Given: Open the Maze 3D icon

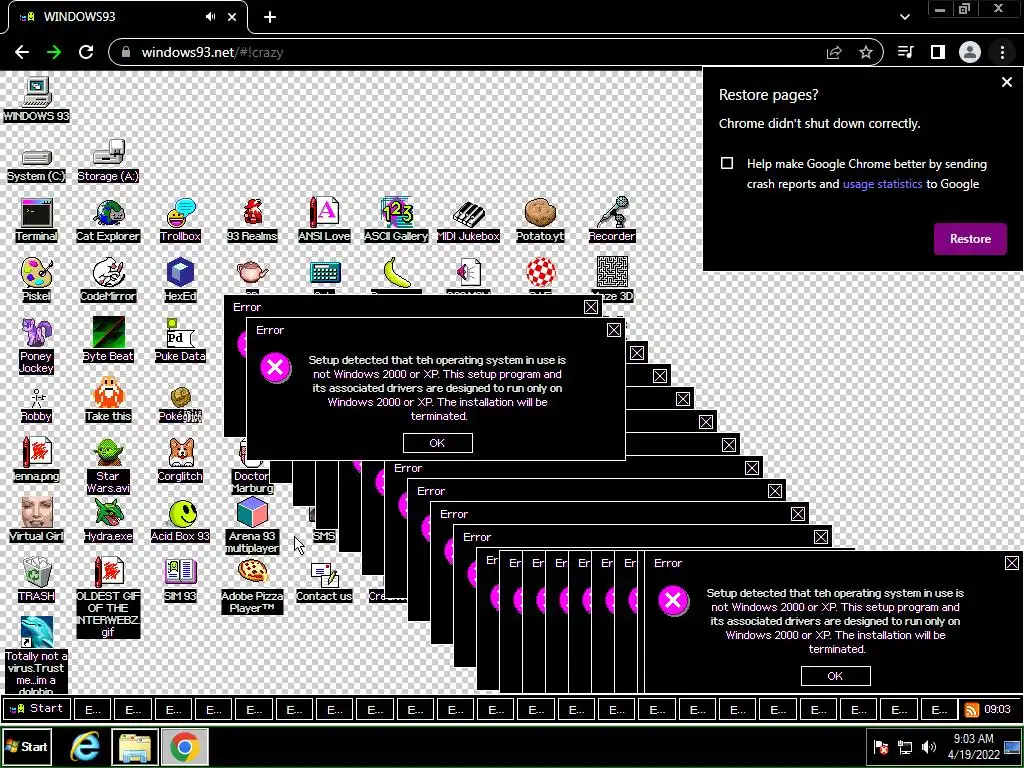Looking at the screenshot, I should tap(612, 280).
